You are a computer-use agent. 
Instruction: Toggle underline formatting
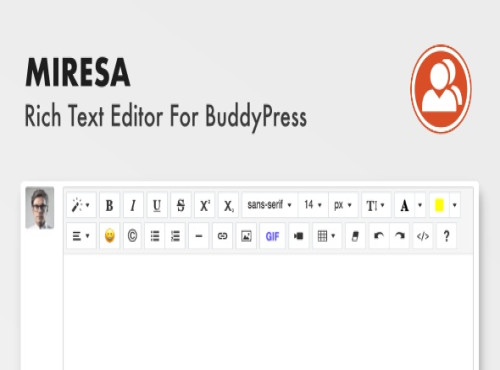coord(157,205)
